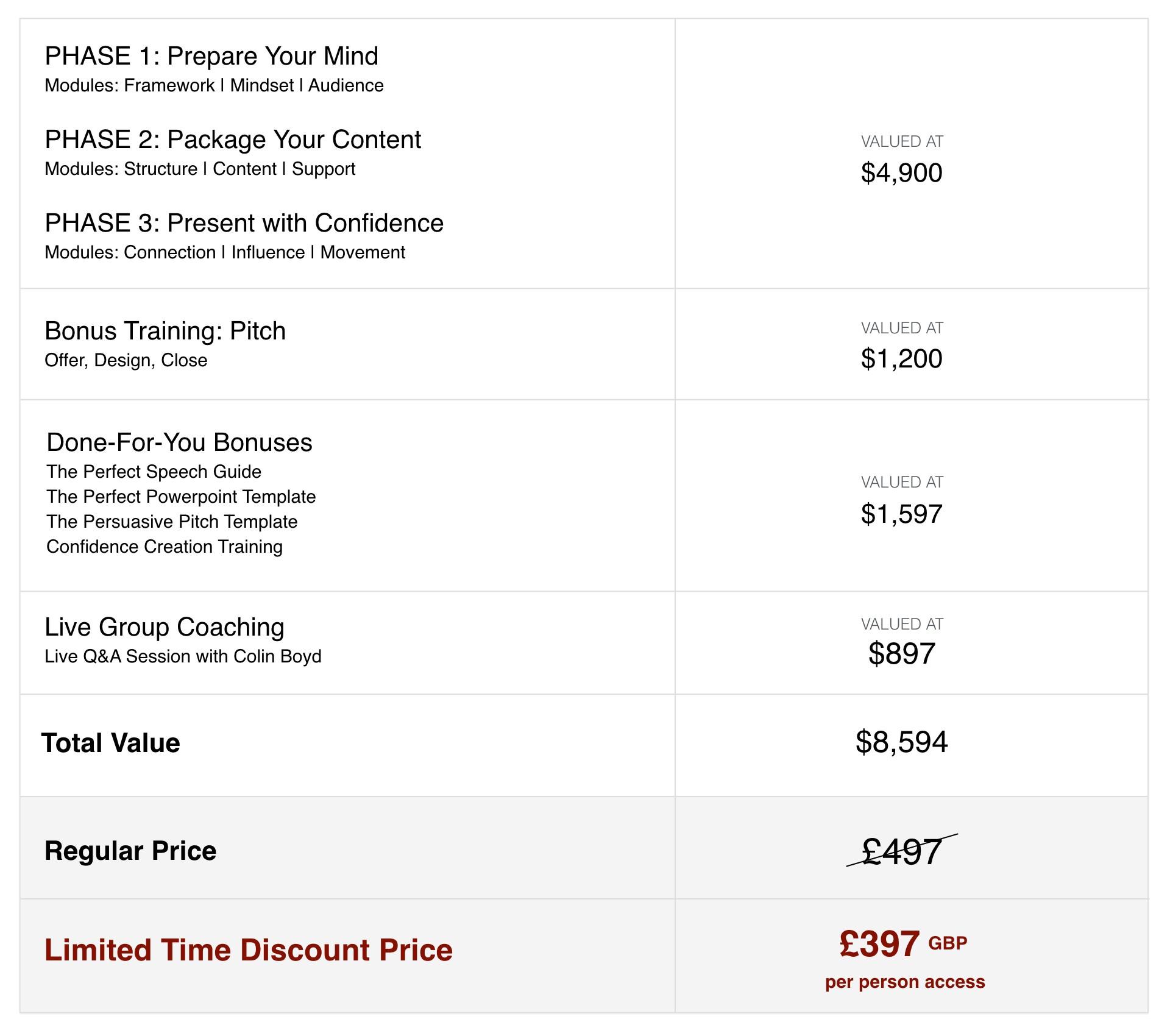Click the Live Group Coaching heading
Viewport: 1170px width, 1036px height.
(x=165, y=627)
